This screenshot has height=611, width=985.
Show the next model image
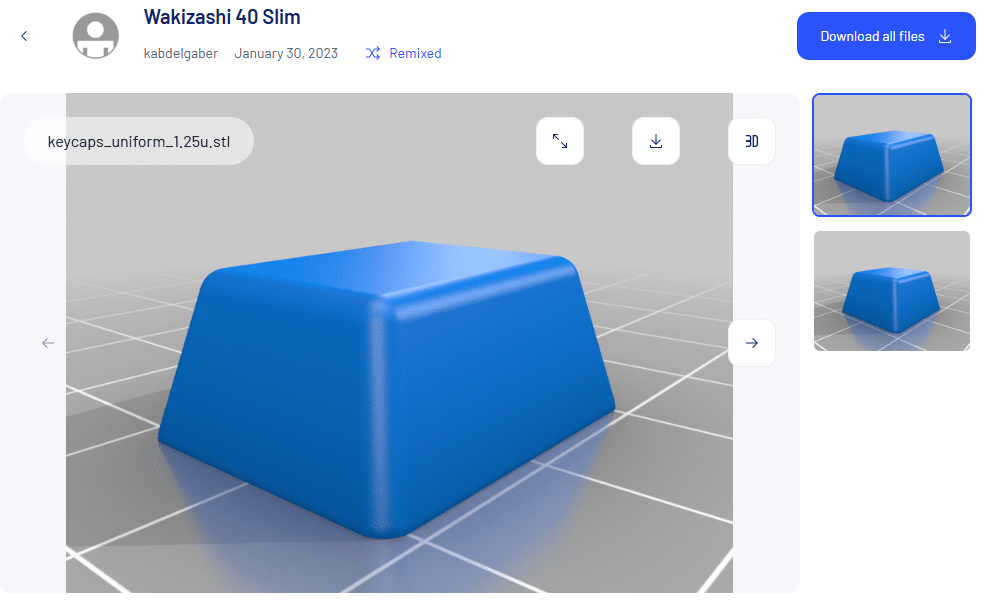click(751, 343)
